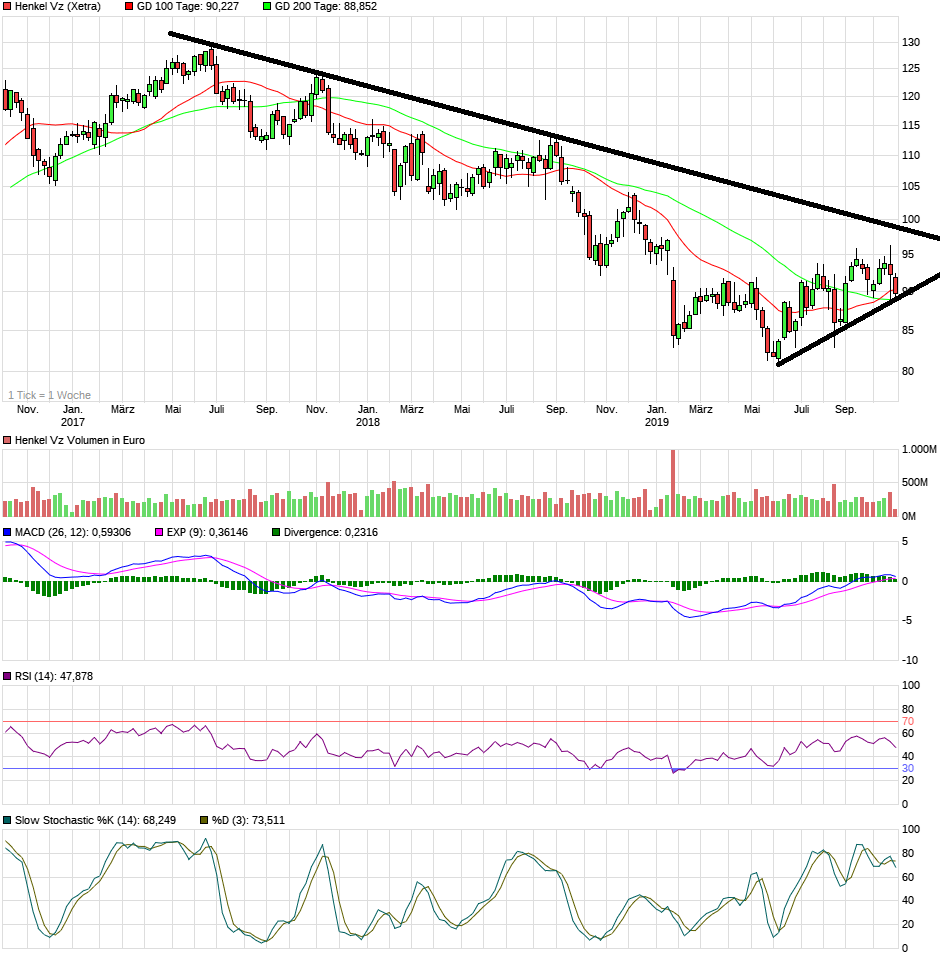Image resolution: width=940 pixels, height=958 pixels.
Task: Click the 'RSI (14): 47,878' label
Action: [54, 676]
